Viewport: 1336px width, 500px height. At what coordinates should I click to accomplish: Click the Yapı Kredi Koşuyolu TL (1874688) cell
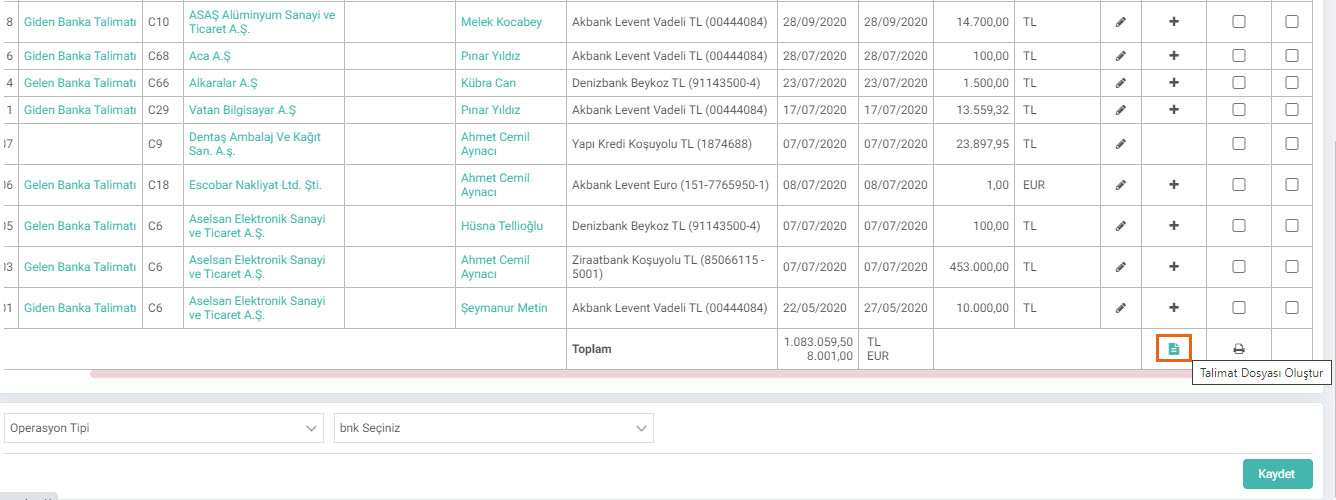[x=672, y=144]
